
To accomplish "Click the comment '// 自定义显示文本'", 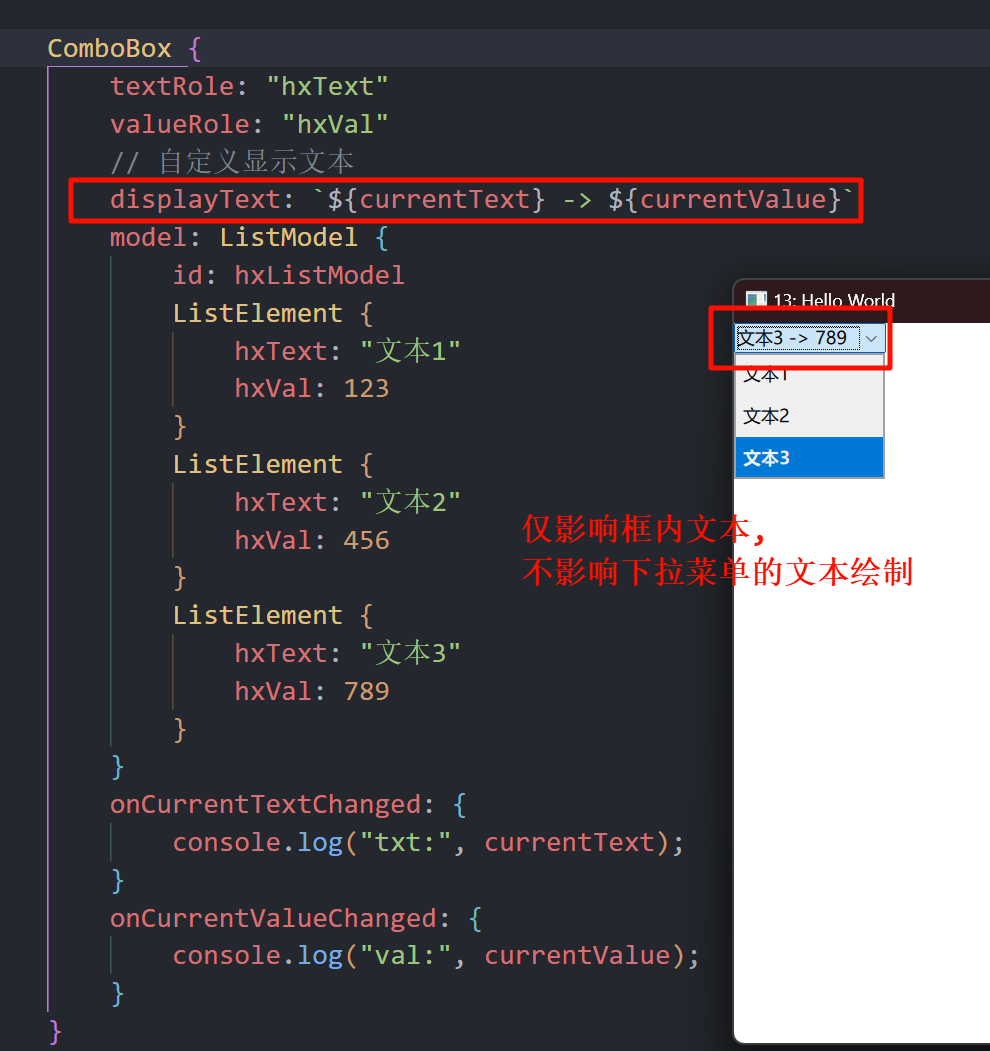I will (232, 162).
